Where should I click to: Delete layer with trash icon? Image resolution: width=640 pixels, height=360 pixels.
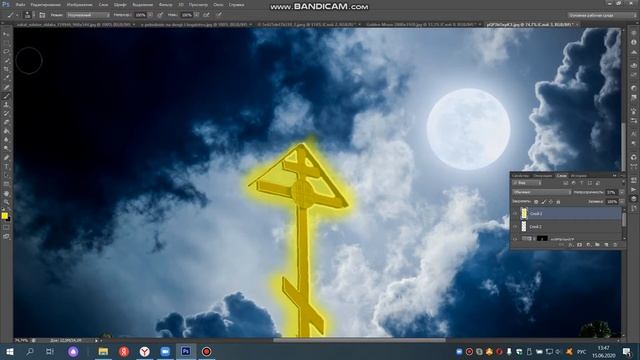(615, 245)
